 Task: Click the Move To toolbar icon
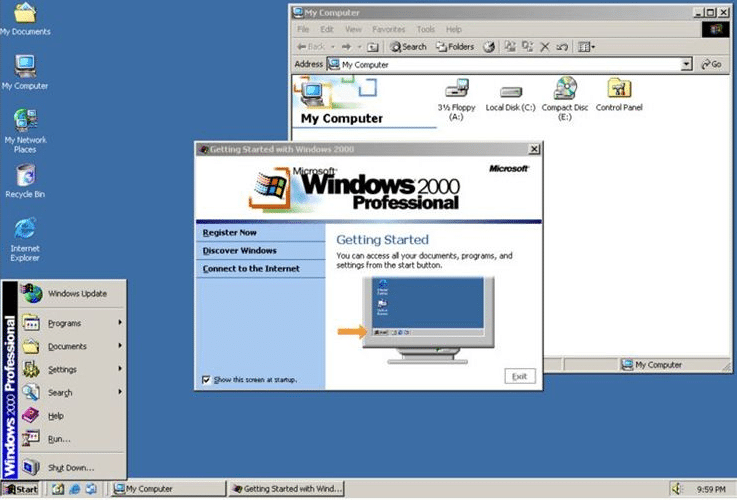(510, 47)
